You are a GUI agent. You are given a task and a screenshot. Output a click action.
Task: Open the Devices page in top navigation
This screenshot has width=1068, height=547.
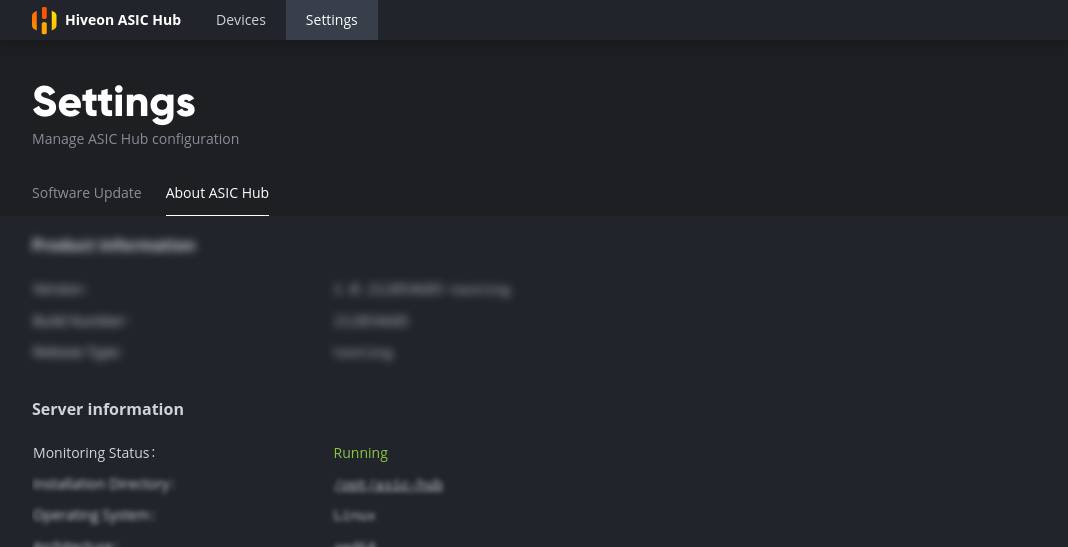pos(241,20)
